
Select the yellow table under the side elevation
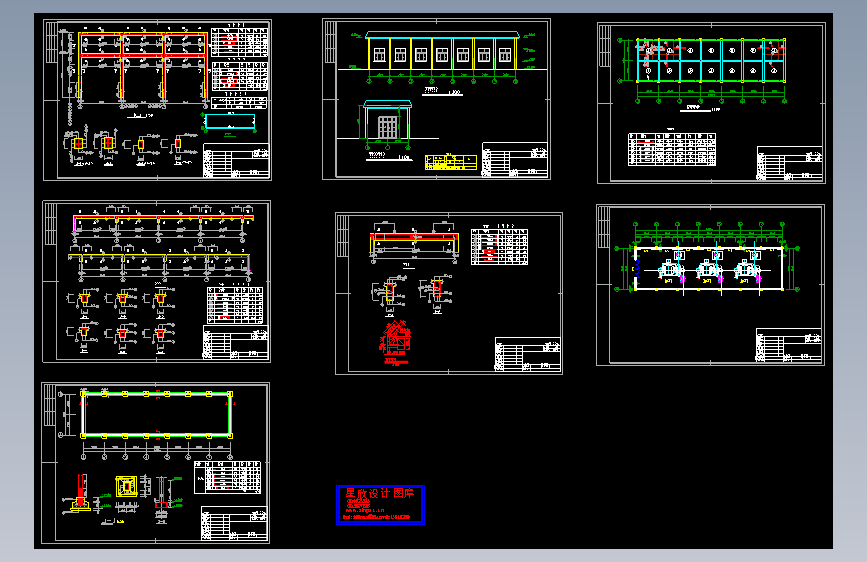(x=451, y=162)
